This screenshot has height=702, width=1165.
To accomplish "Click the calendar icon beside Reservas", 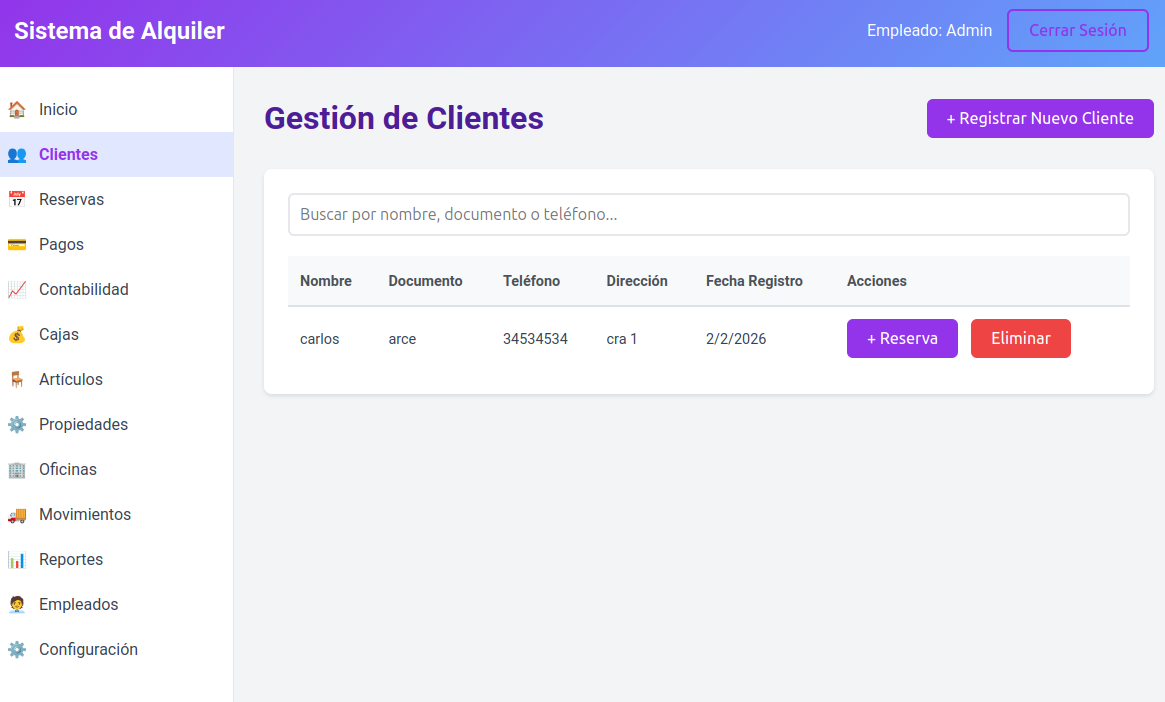I will tap(17, 200).
